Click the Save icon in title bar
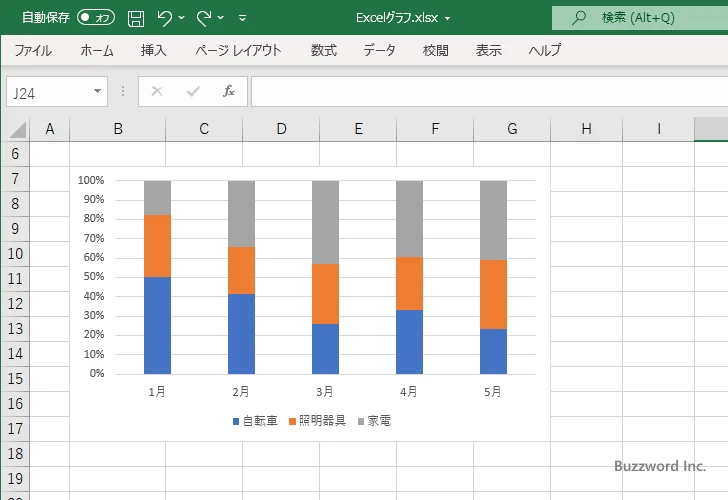The image size is (728, 500). point(136,19)
